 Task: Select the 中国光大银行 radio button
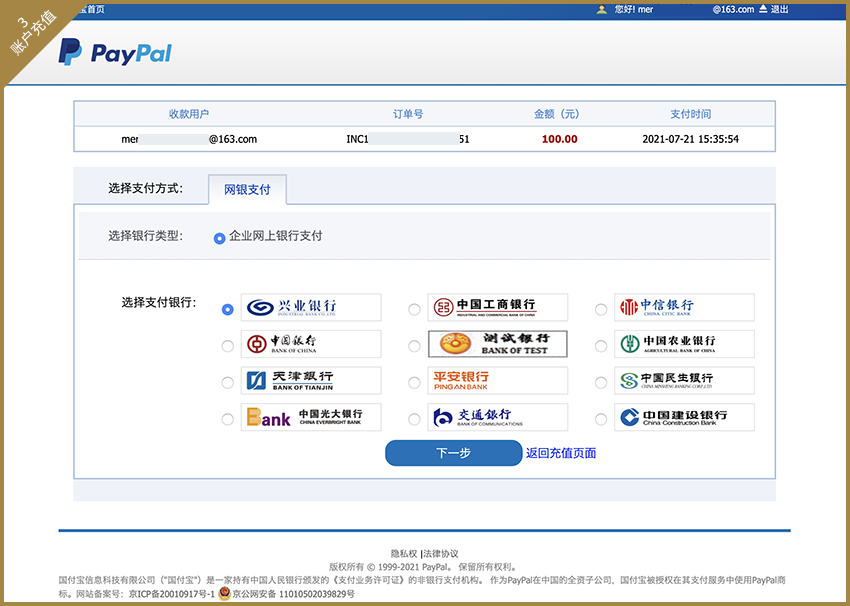(x=228, y=419)
